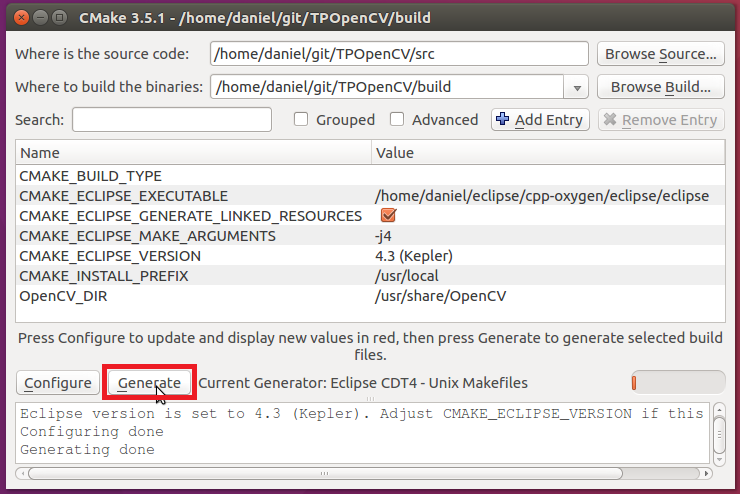Sort by the Name column header
740x494 pixels.
pos(193,153)
